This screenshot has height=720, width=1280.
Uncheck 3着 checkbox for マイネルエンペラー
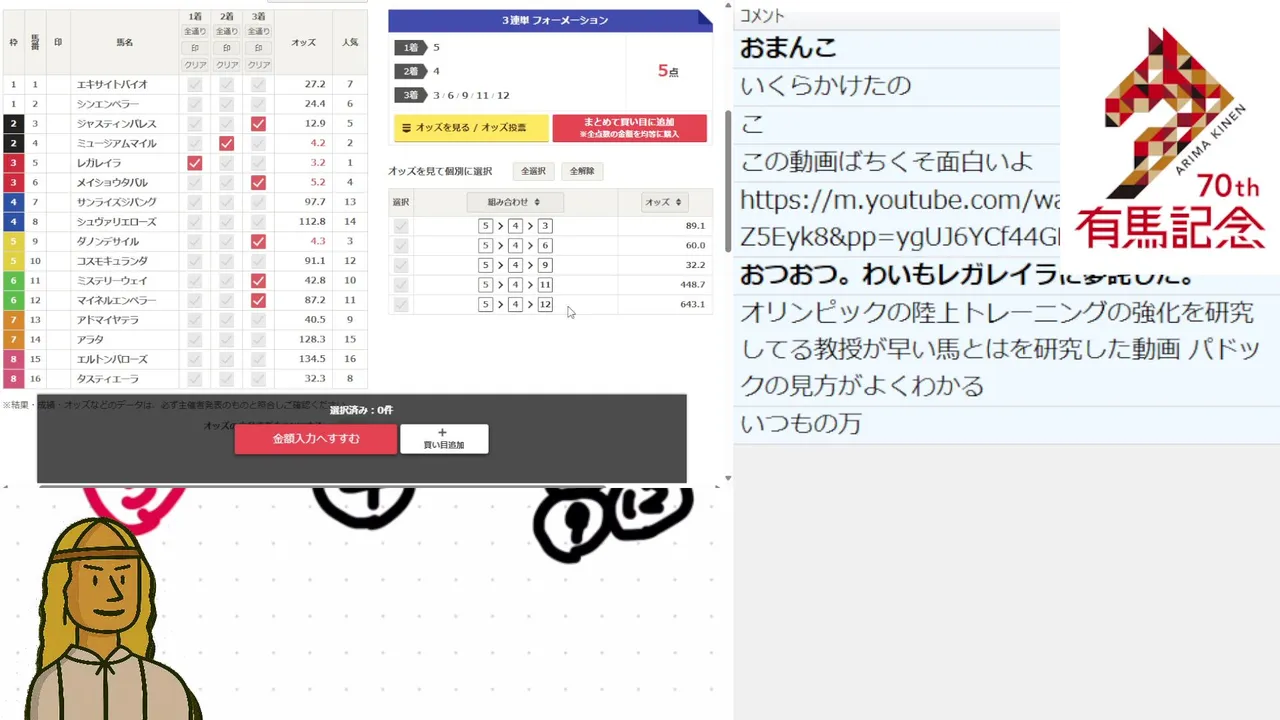259,300
